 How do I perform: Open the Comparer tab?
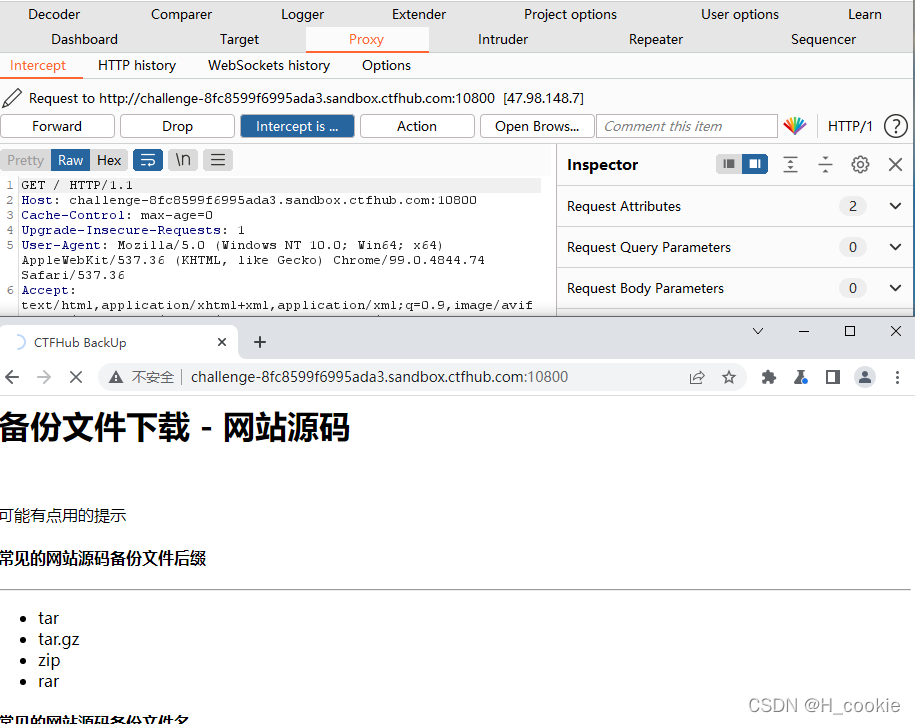click(181, 14)
